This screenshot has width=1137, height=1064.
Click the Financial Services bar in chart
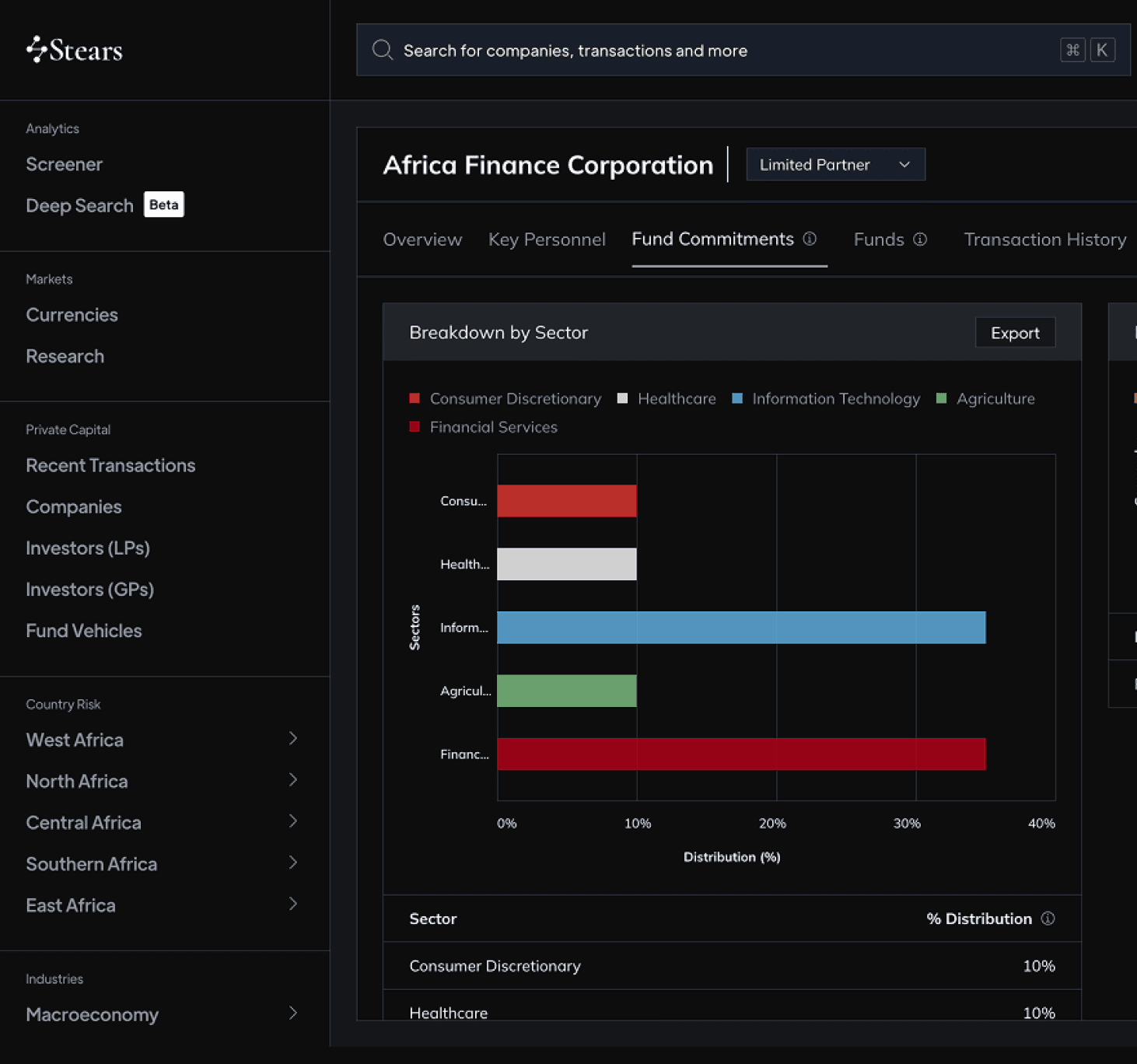point(741,754)
